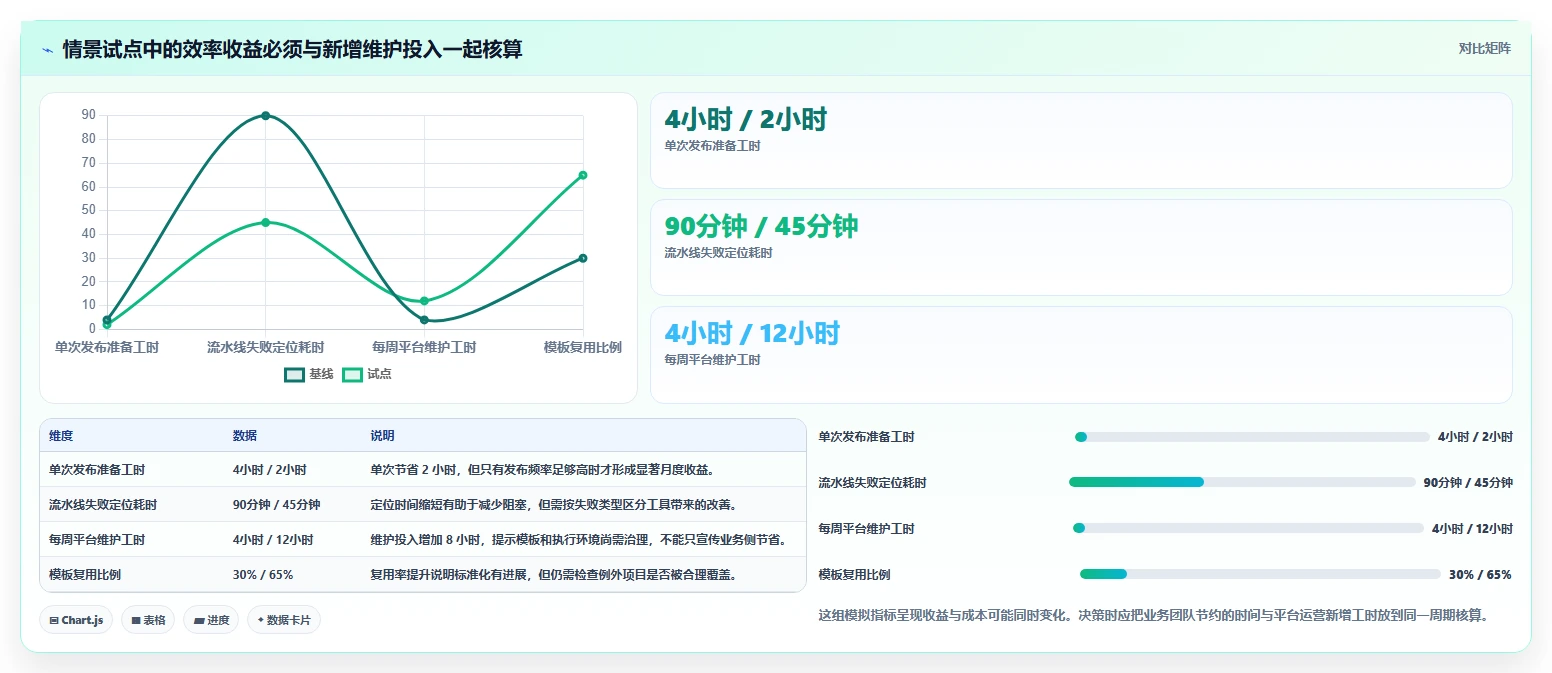
Task: Click the 进度 tag chip
Action: tap(211, 620)
